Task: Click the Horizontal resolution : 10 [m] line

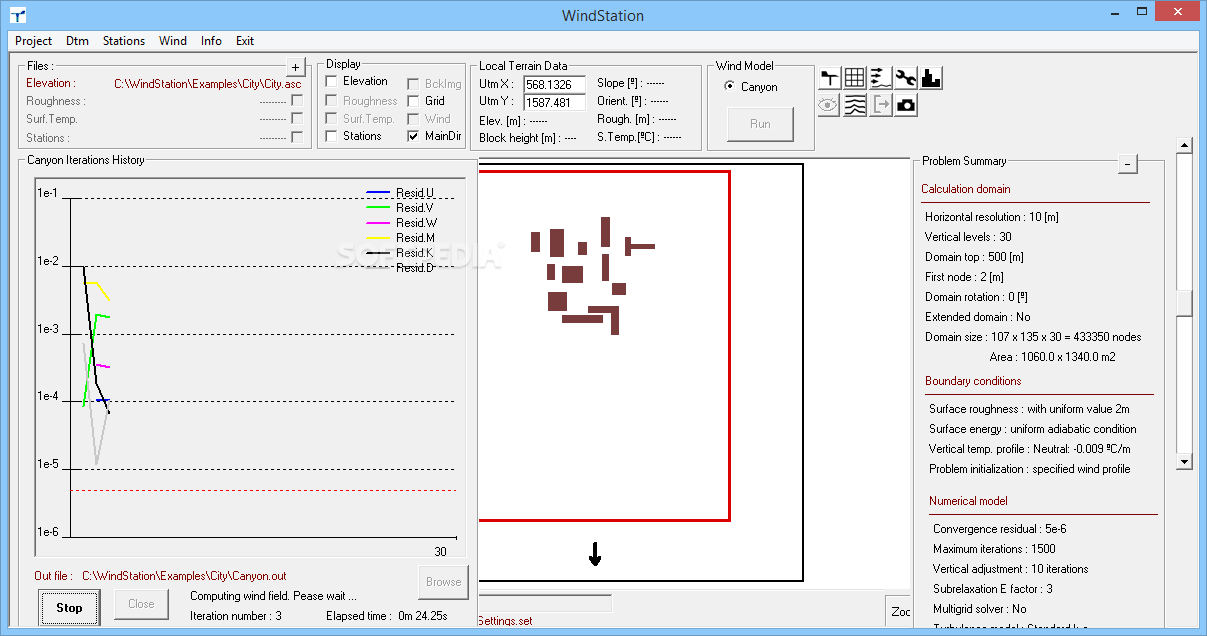Action: pos(992,217)
